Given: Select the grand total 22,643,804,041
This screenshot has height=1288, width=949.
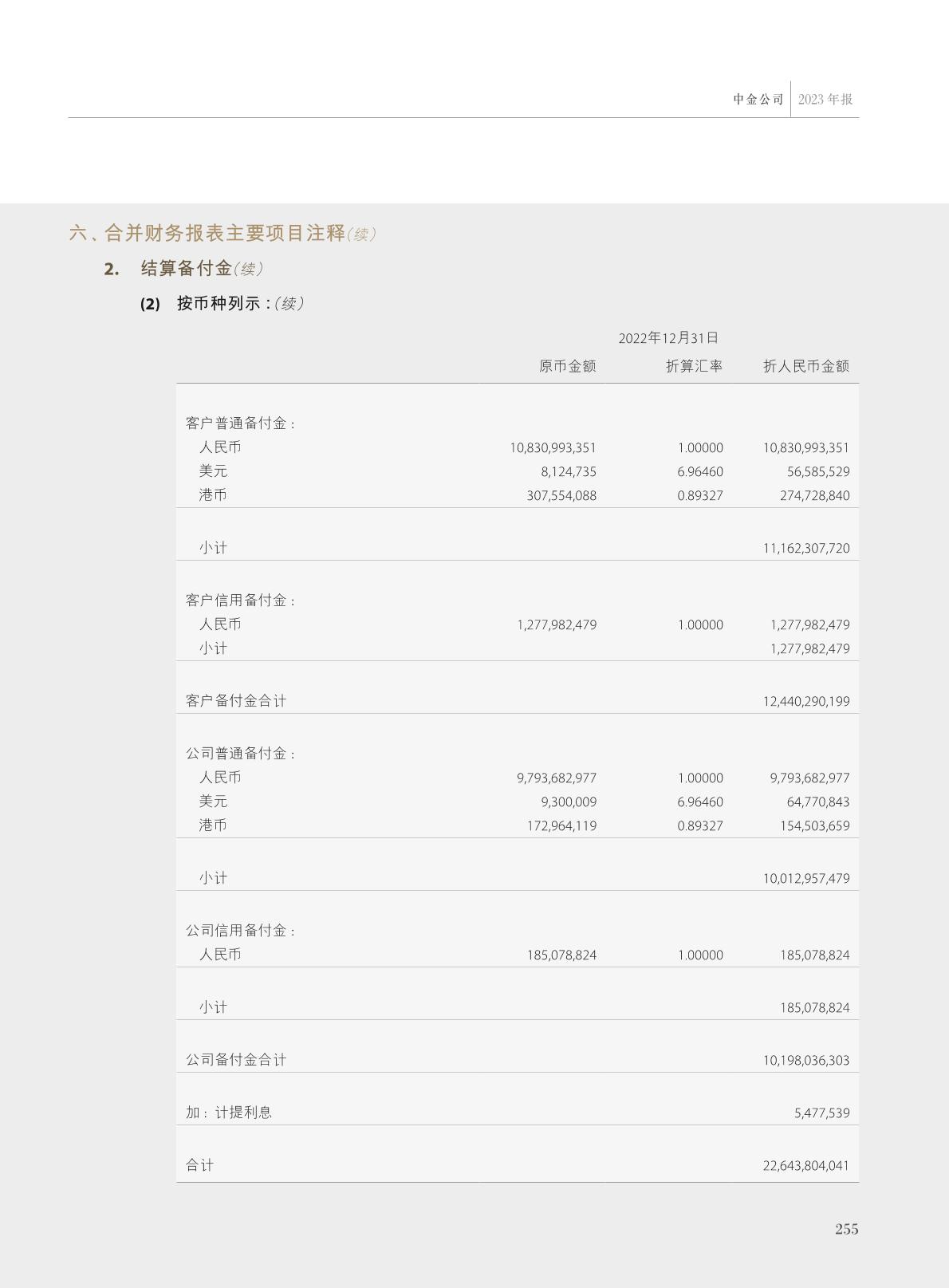Looking at the screenshot, I should [x=805, y=1166].
